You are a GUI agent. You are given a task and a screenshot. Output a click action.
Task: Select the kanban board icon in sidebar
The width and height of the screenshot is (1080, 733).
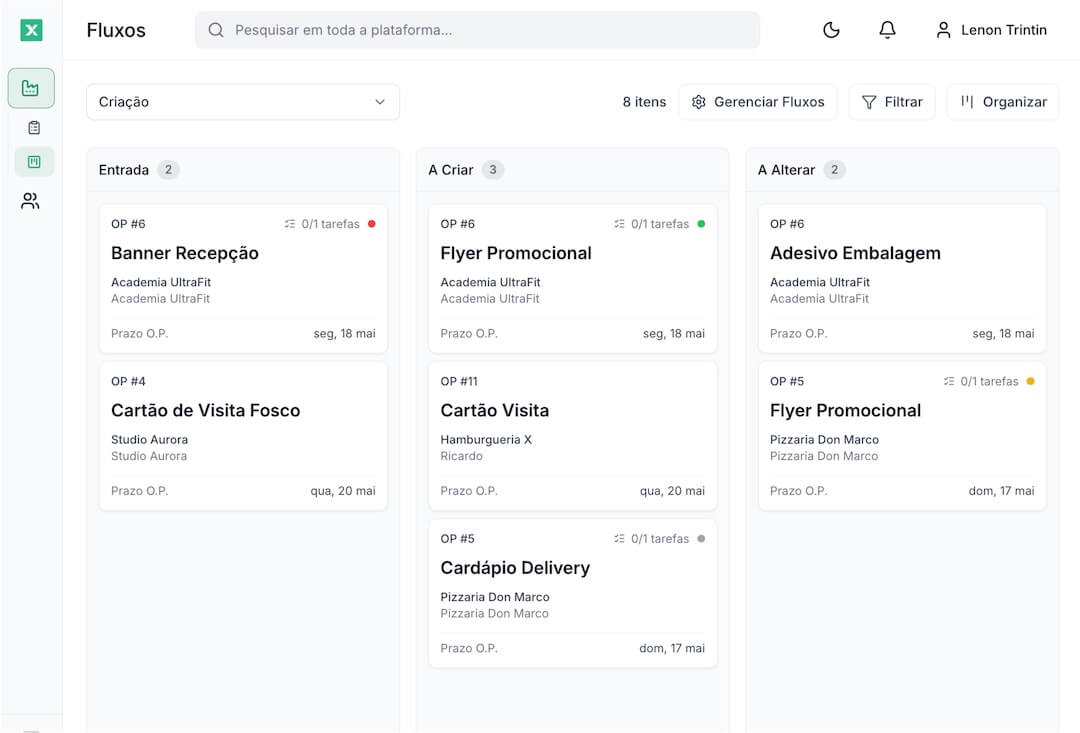34,162
